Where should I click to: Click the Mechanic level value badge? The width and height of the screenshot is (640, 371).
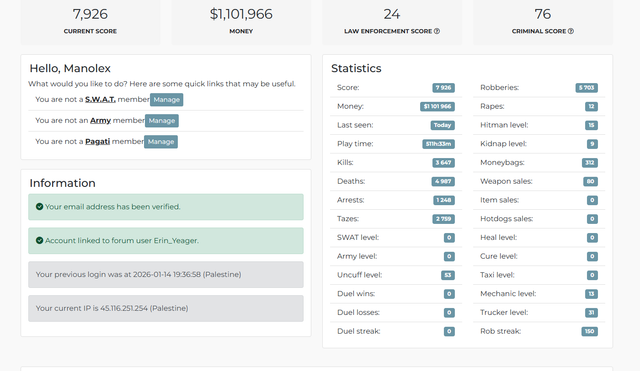591,294
